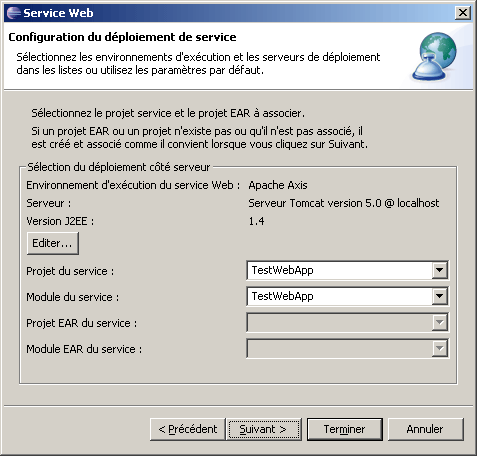Click the Configuration du déploiement de service heading

click(x=122, y=37)
